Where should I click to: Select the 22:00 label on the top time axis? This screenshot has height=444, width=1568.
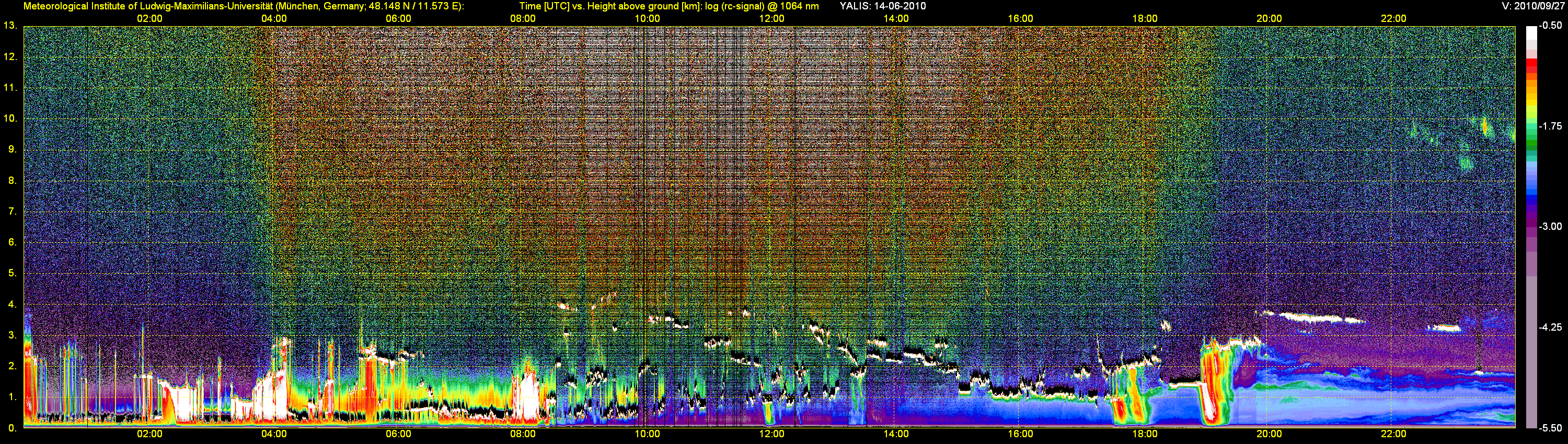tap(1394, 19)
